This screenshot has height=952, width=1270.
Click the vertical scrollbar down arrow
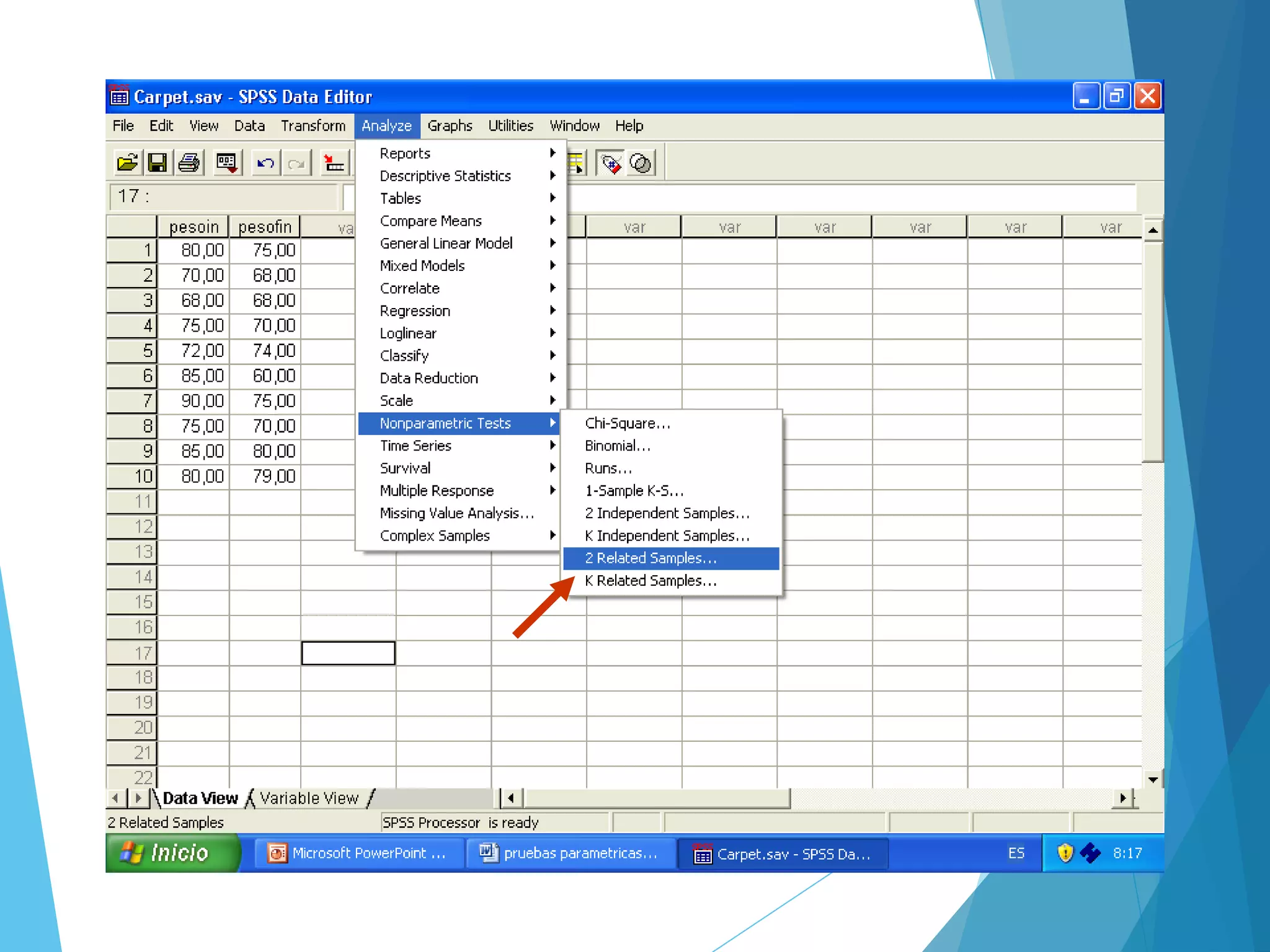tap(1153, 780)
